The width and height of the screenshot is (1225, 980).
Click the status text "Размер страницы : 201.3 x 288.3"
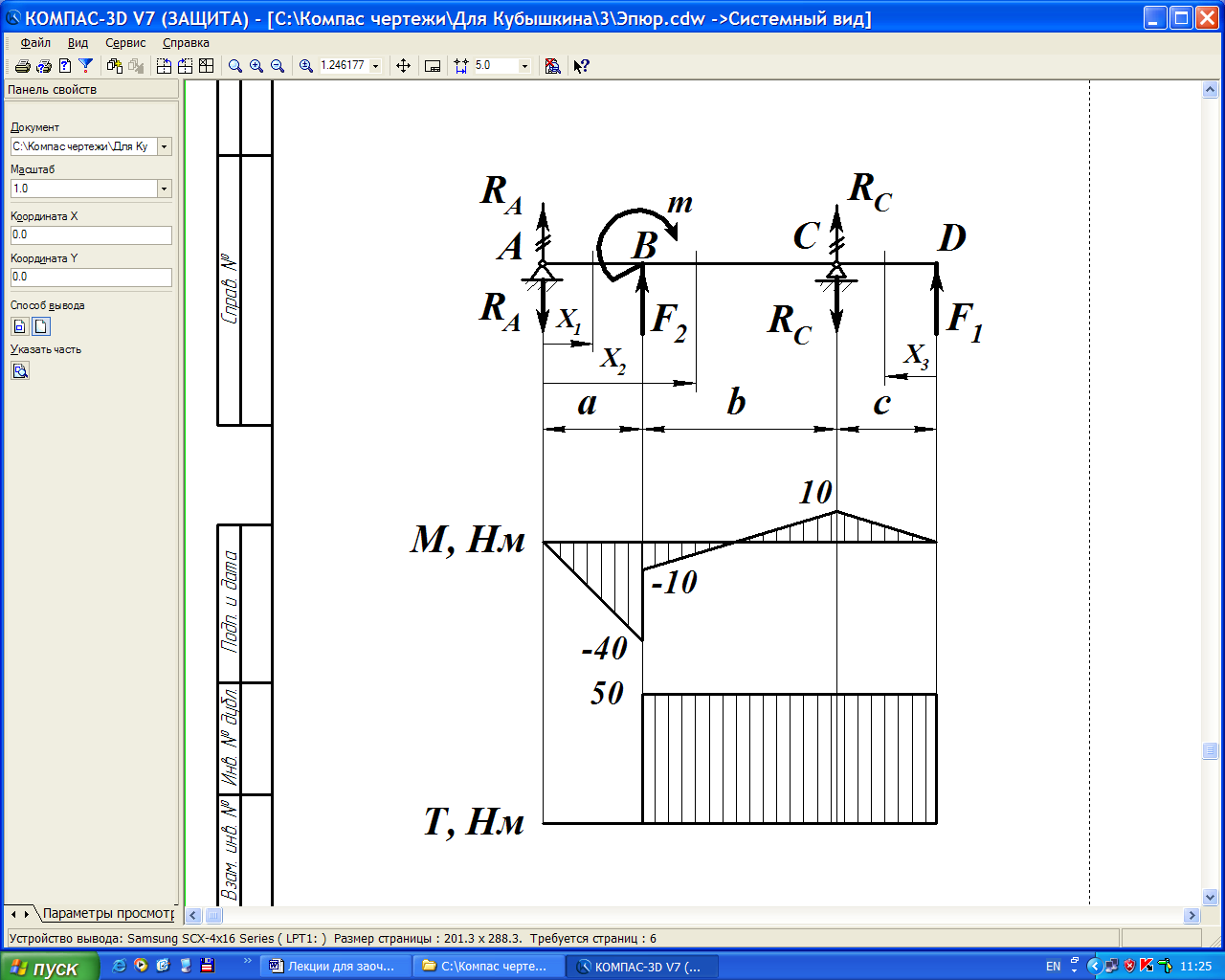pos(426,939)
